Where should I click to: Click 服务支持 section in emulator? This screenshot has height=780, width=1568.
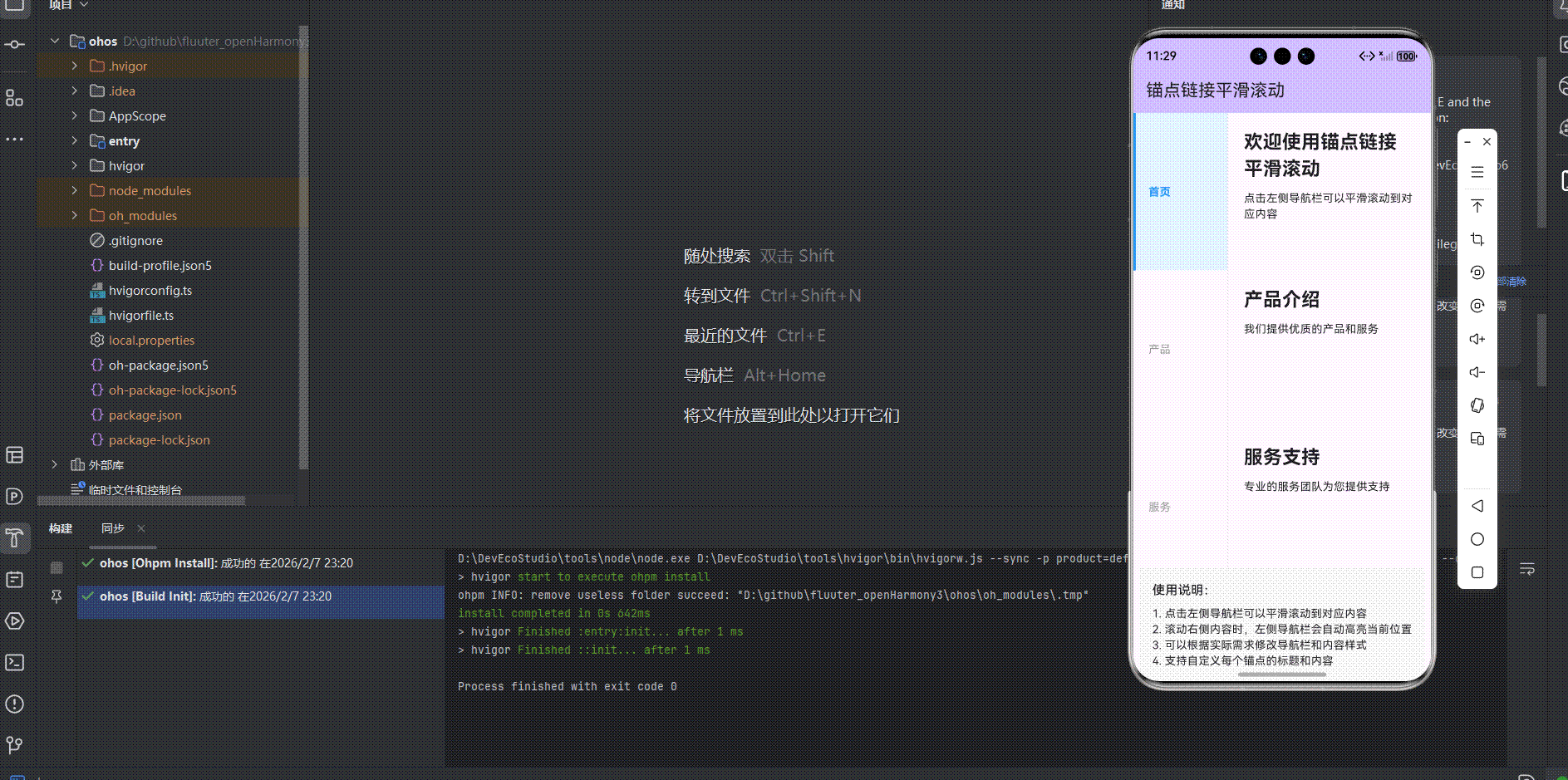coord(1281,457)
